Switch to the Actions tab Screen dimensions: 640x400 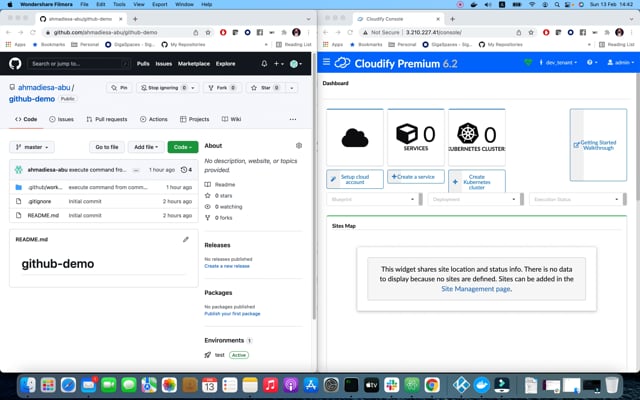(x=154, y=120)
